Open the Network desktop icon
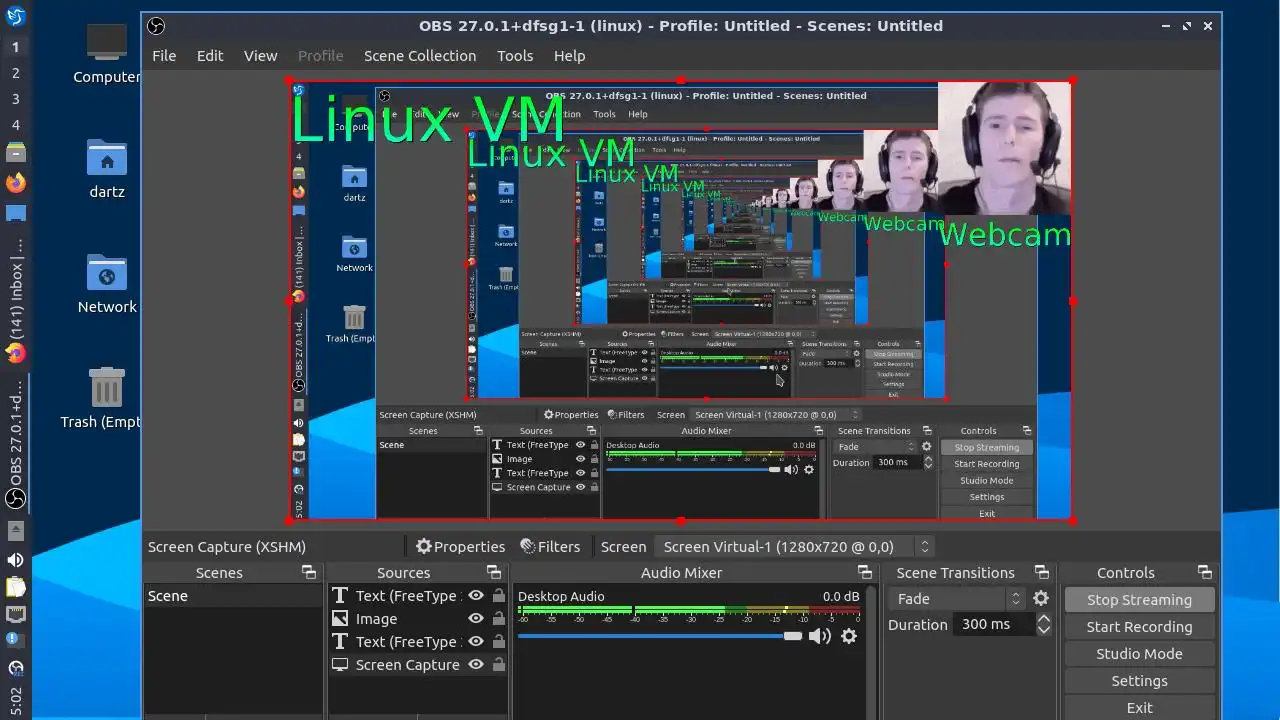 [x=107, y=284]
